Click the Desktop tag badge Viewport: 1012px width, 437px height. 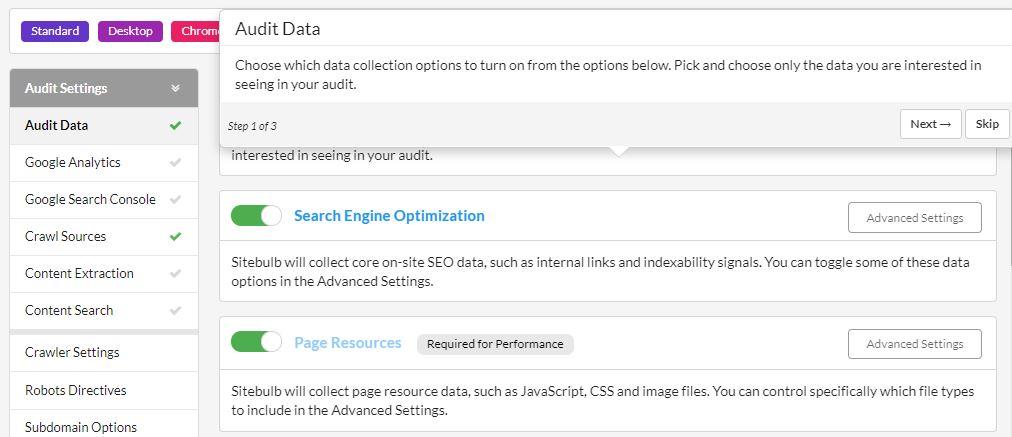point(130,31)
